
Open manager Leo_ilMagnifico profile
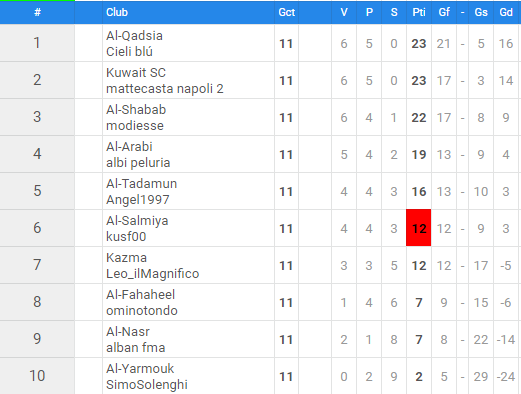152,274
